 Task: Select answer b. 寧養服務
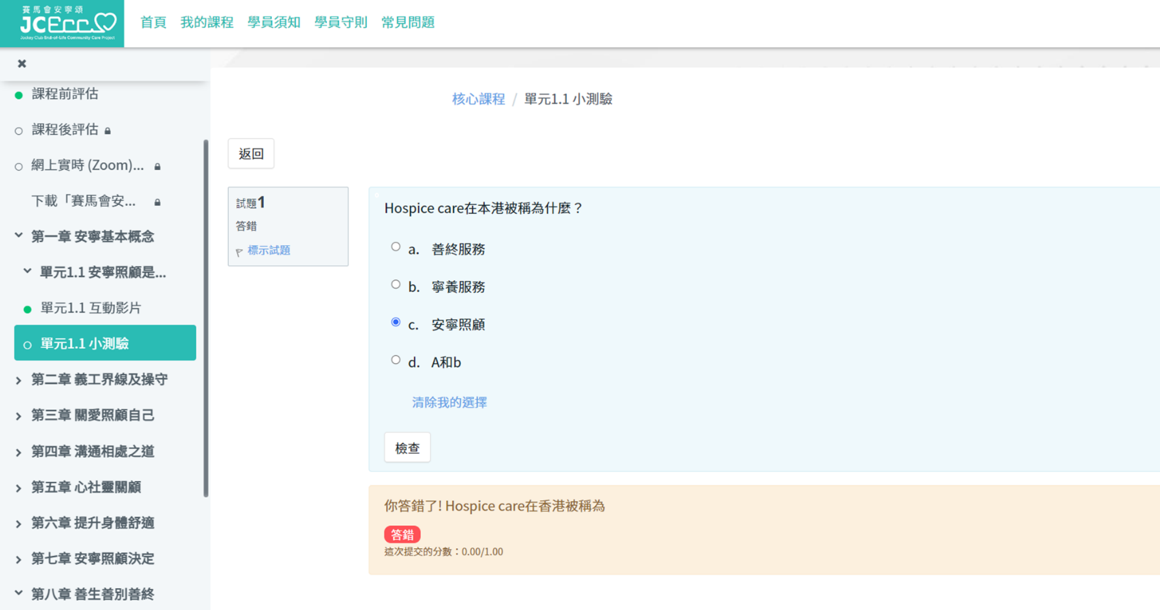(396, 285)
